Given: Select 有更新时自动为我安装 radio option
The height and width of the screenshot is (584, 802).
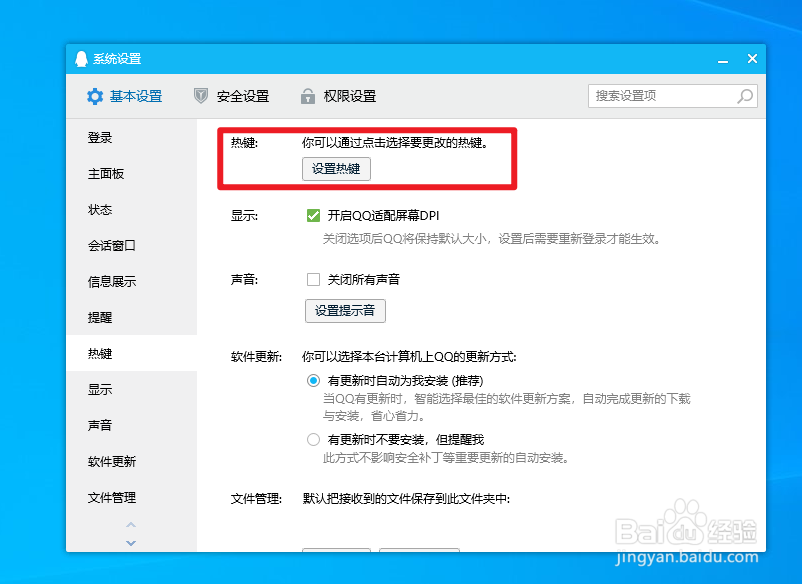Looking at the screenshot, I should (x=313, y=380).
